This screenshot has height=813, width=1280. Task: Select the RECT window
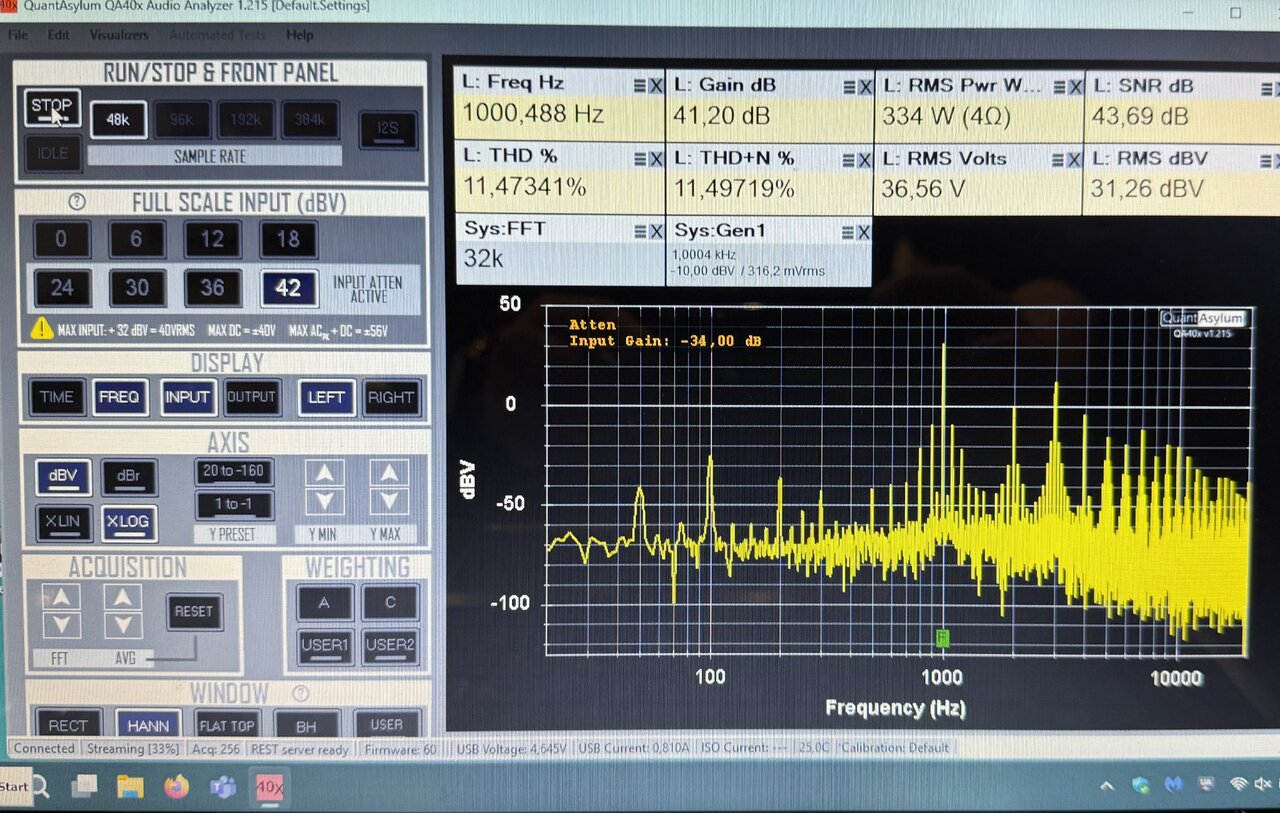click(68, 725)
